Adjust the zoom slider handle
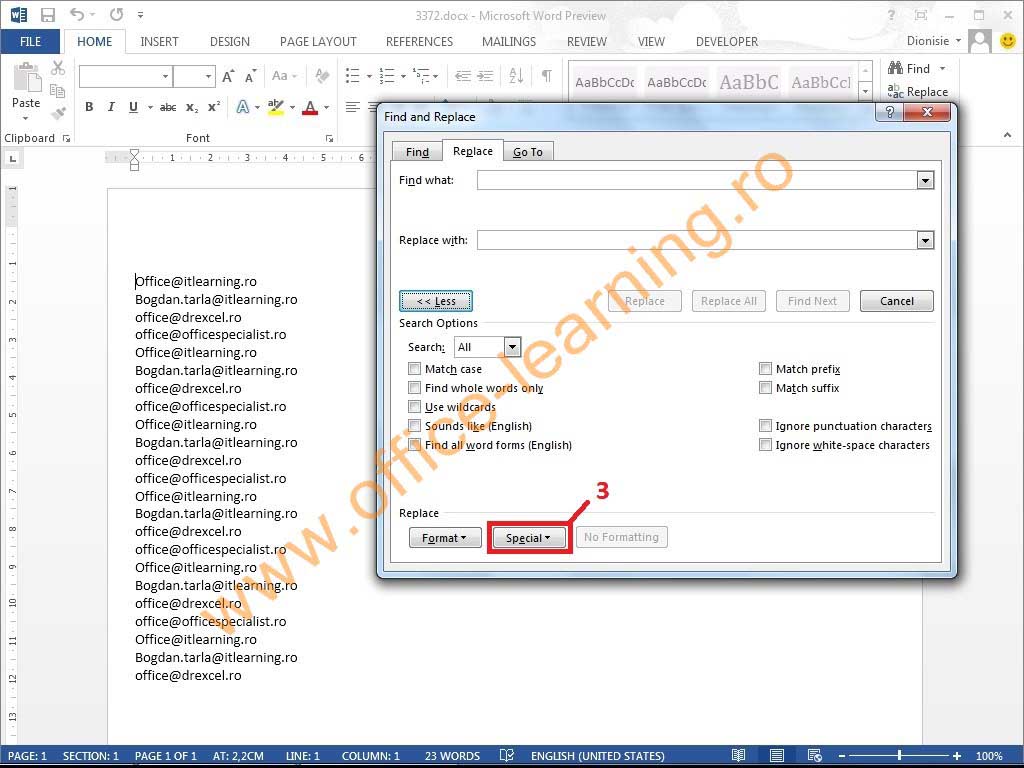This screenshot has height=768, width=1024. 899,756
